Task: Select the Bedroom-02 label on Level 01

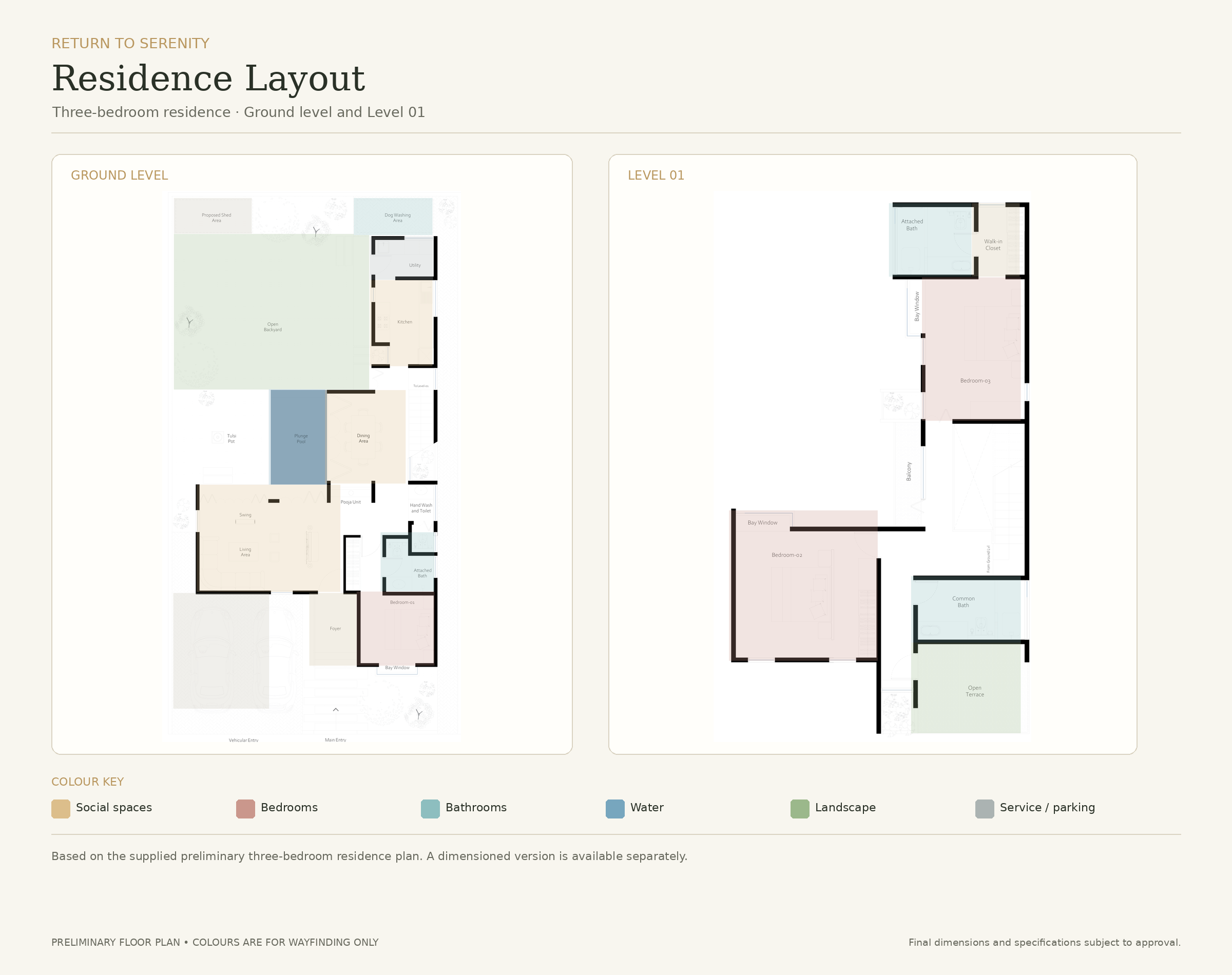Action: 787,555
